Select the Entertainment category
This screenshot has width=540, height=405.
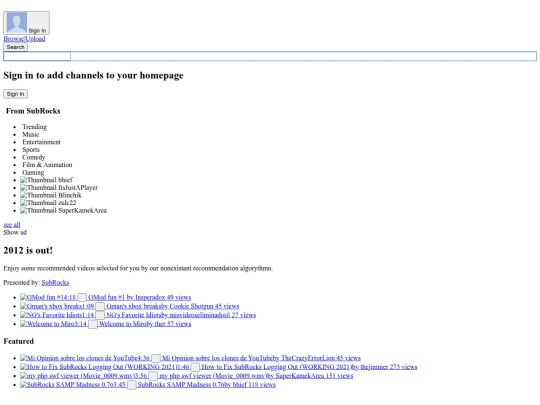pyautogui.click(x=41, y=142)
